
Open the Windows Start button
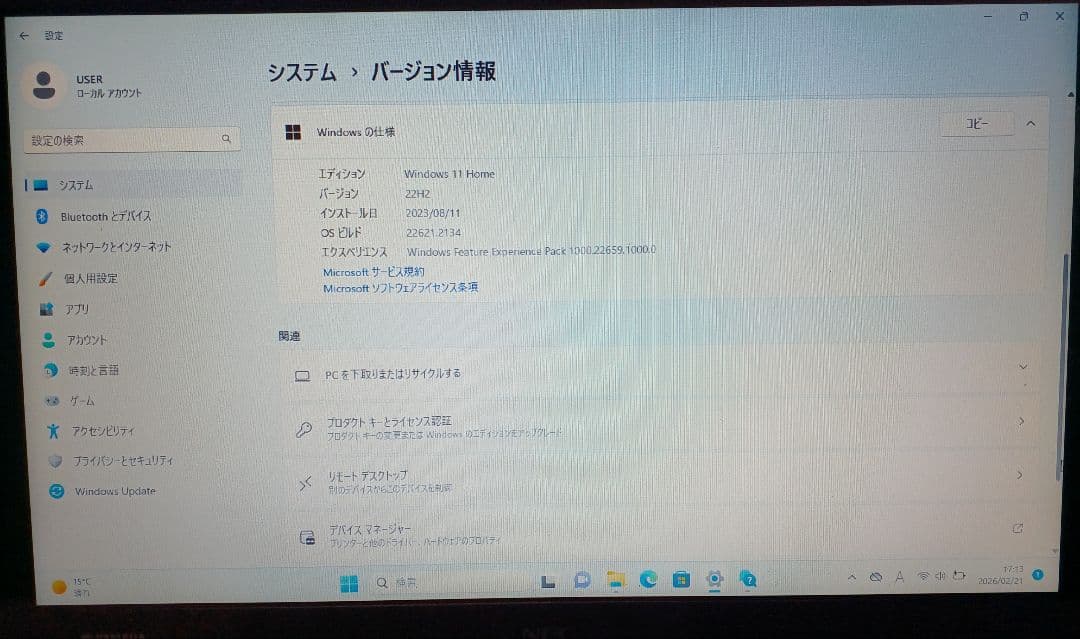[x=349, y=584]
